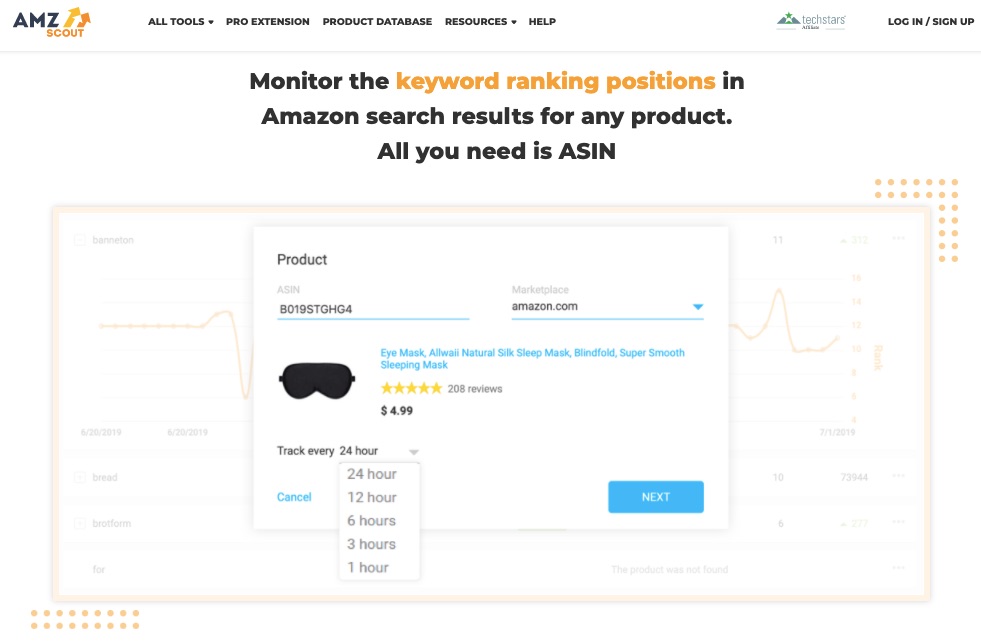
Task: Open the three-dot menu for brotform row
Action: click(x=898, y=523)
